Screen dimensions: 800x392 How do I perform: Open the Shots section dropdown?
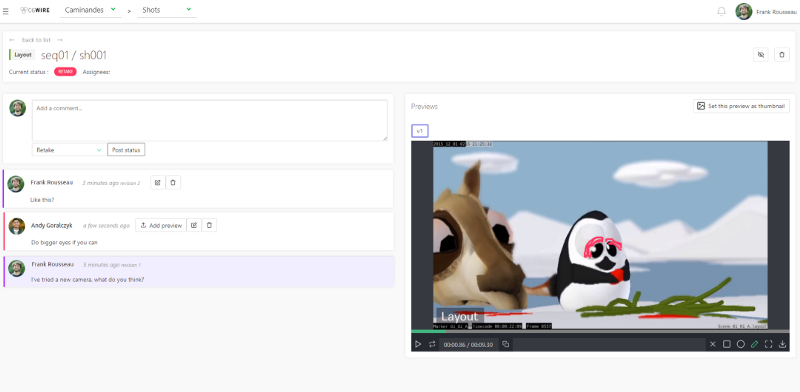167,10
